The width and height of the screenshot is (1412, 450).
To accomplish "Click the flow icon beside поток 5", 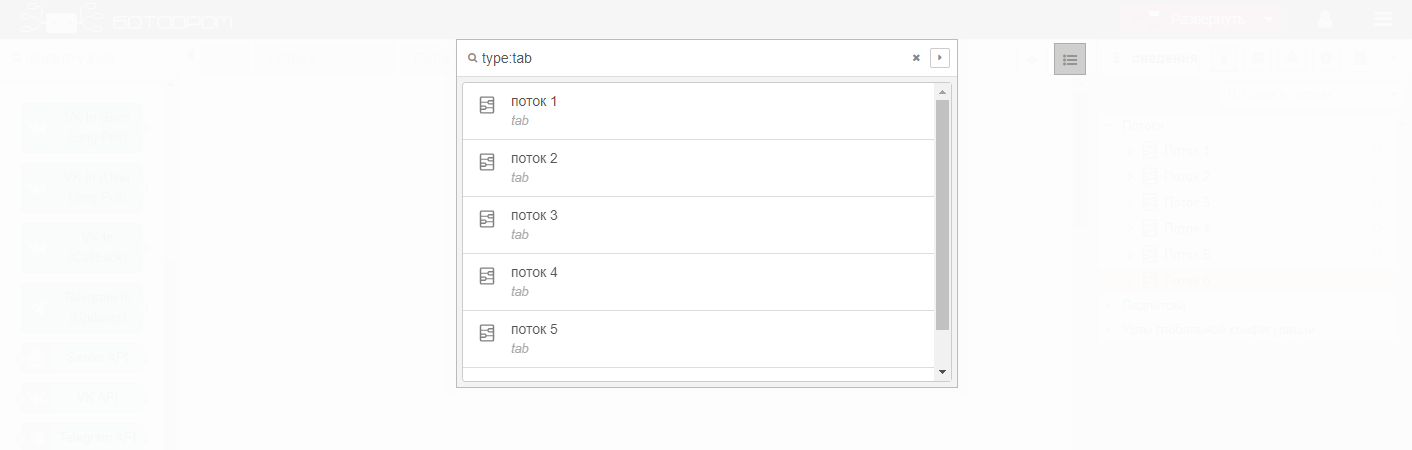I will click(487, 333).
